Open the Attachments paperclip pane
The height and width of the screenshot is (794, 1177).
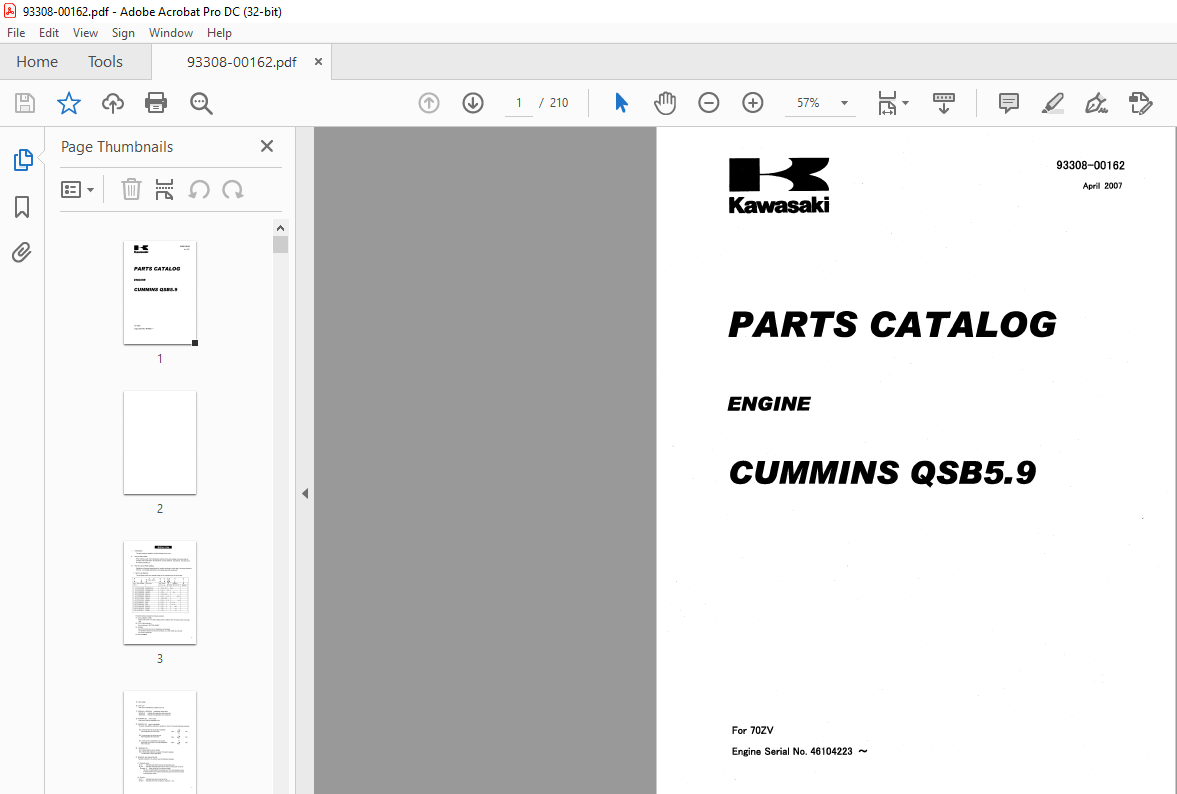[22, 252]
